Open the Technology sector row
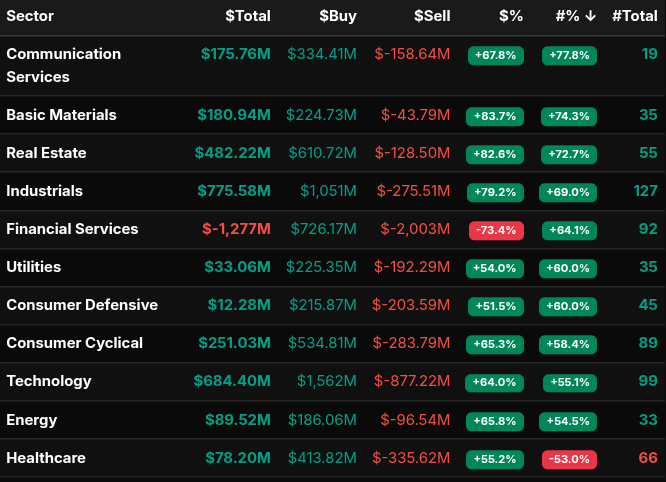 pos(48,381)
